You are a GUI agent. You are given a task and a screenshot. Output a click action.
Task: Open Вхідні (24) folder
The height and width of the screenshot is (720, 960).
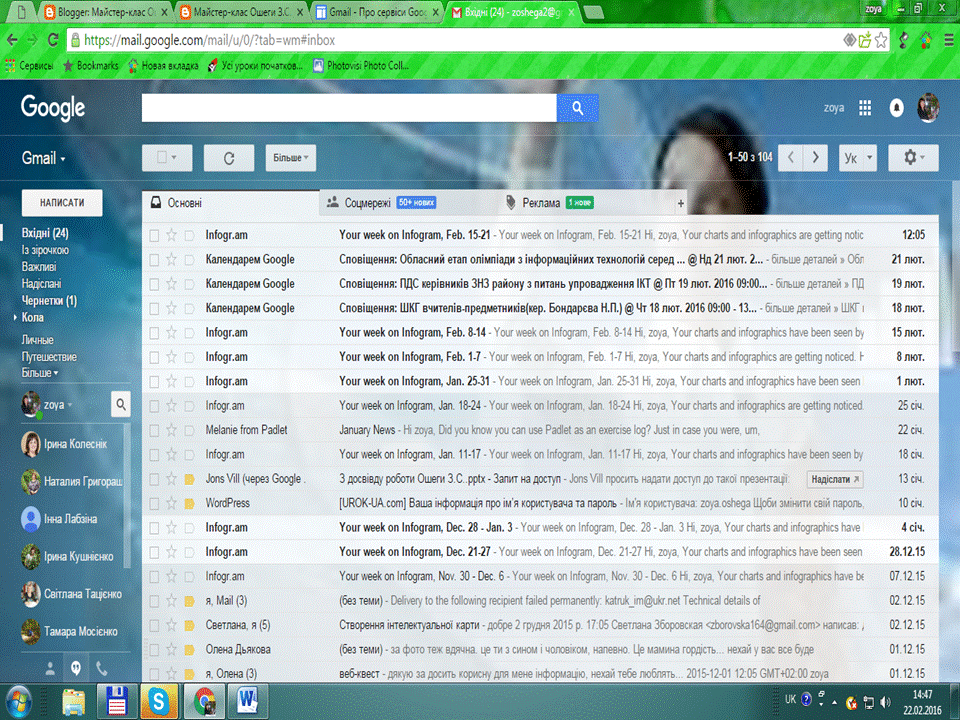tap(45, 233)
